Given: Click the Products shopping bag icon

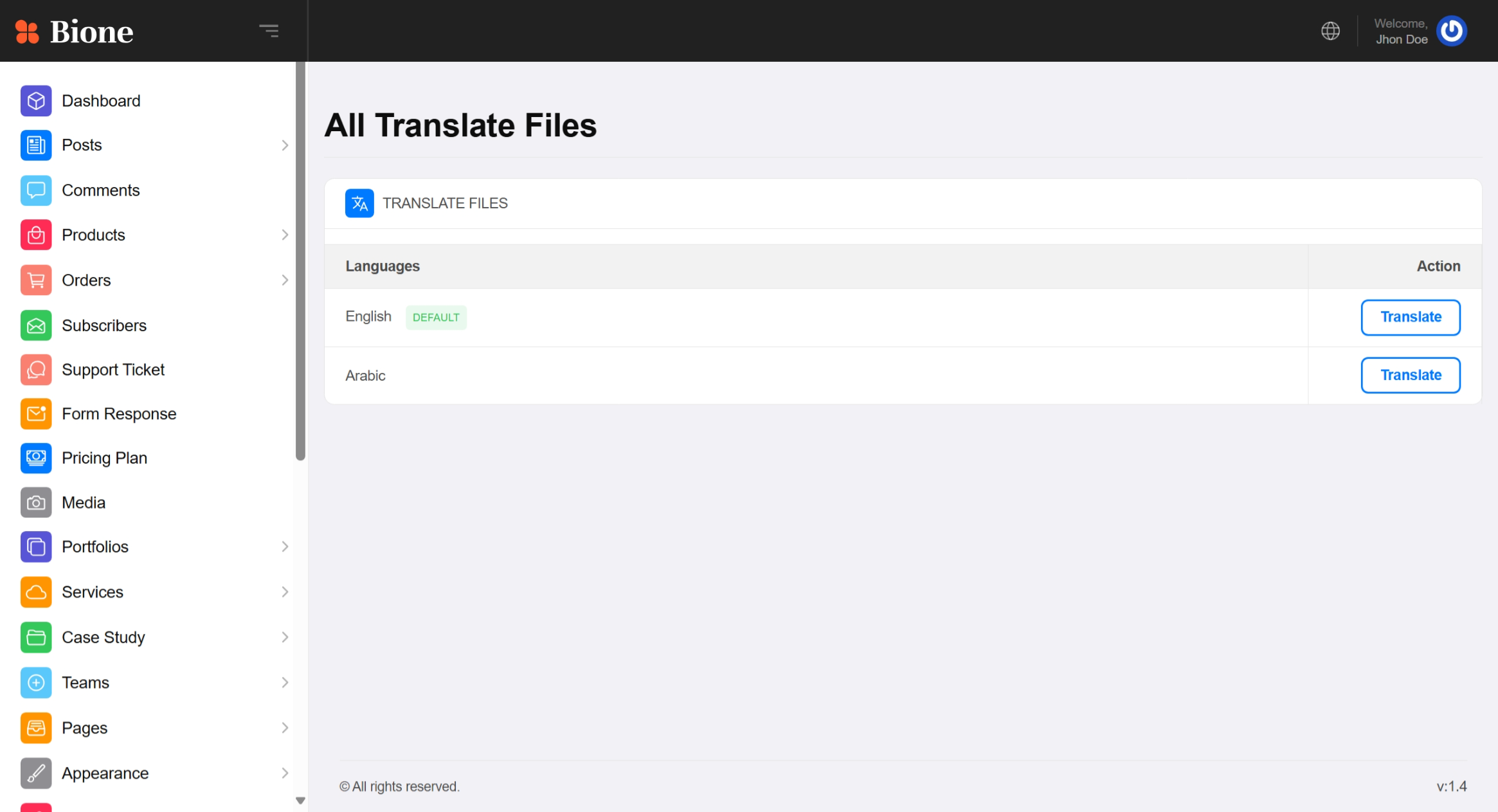Looking at the screenshot, I should point(36,235).
